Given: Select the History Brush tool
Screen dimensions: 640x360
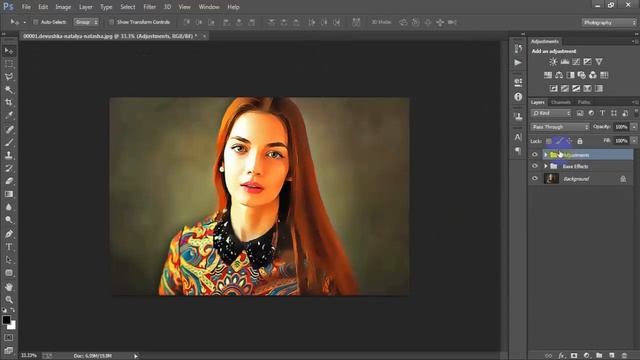Looking at the screenshot, I should [9, 168].
